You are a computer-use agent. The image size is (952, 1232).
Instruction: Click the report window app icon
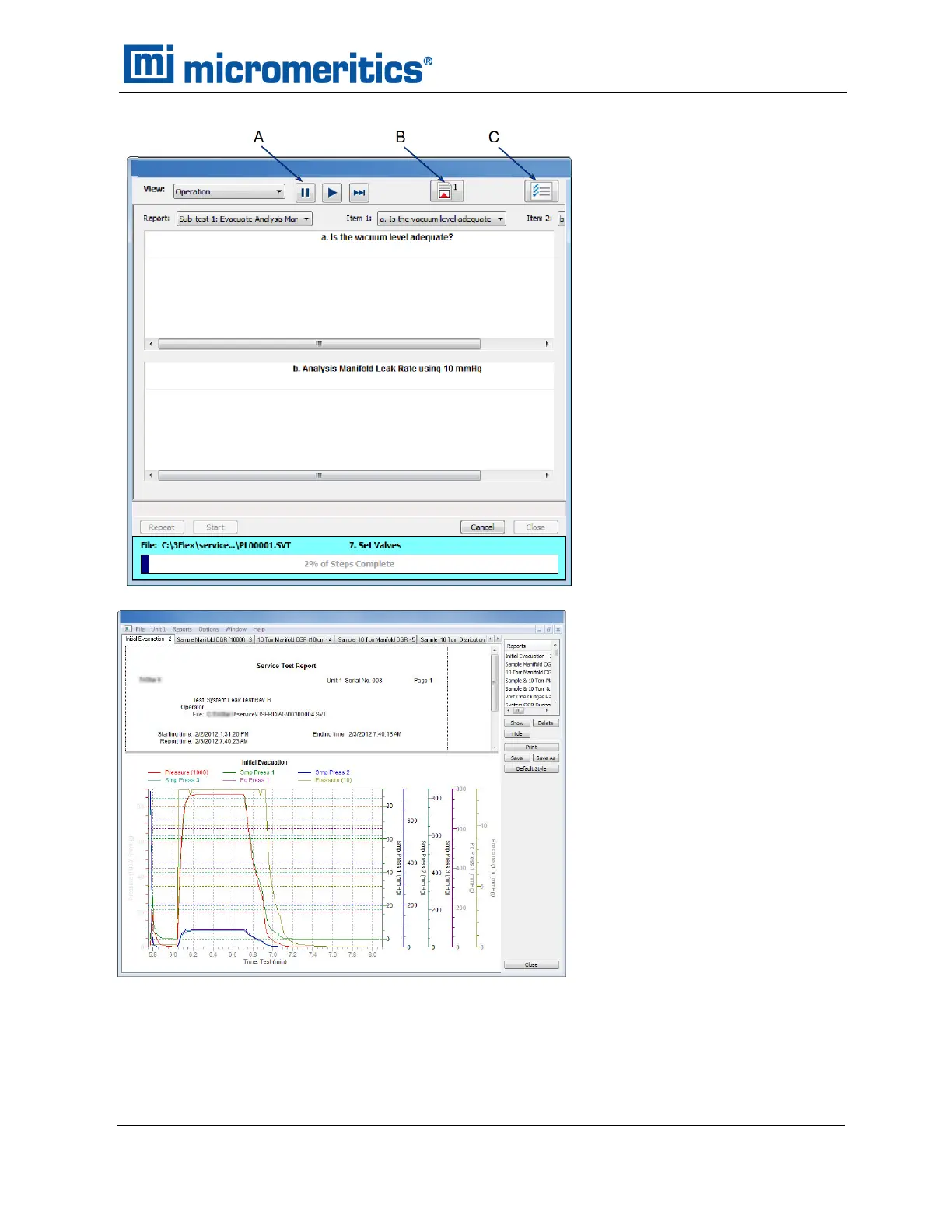(128, 629)
